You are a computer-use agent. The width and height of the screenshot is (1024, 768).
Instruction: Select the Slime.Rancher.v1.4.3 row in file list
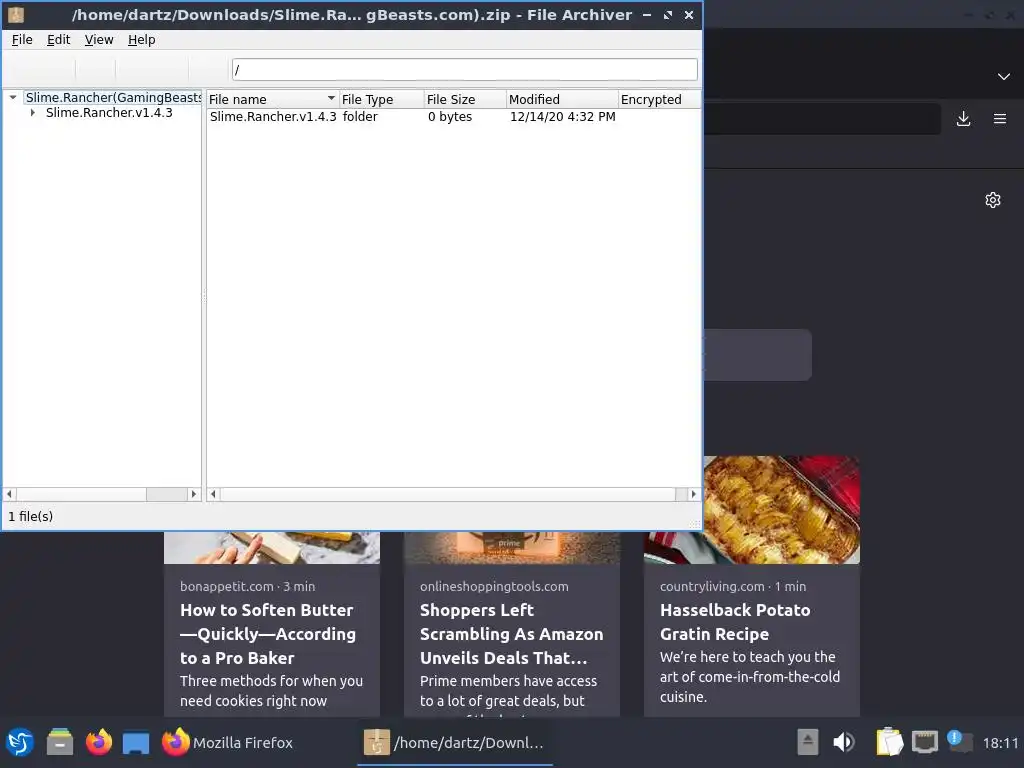(453, 117)
